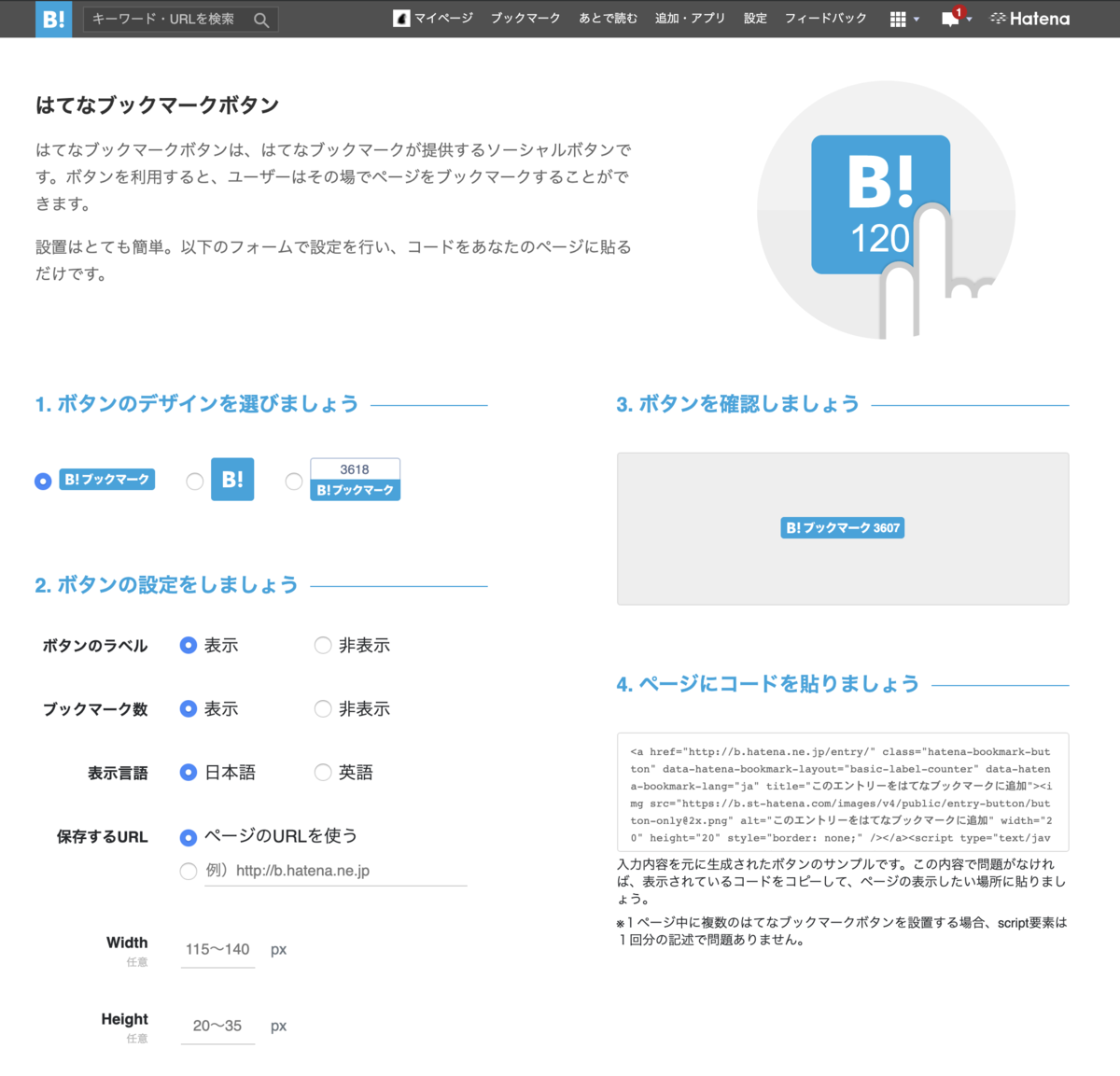Screen dimensions: 1120x1076
Task: Click the Hatena logo at top right
Action: tap(1029, 18)
